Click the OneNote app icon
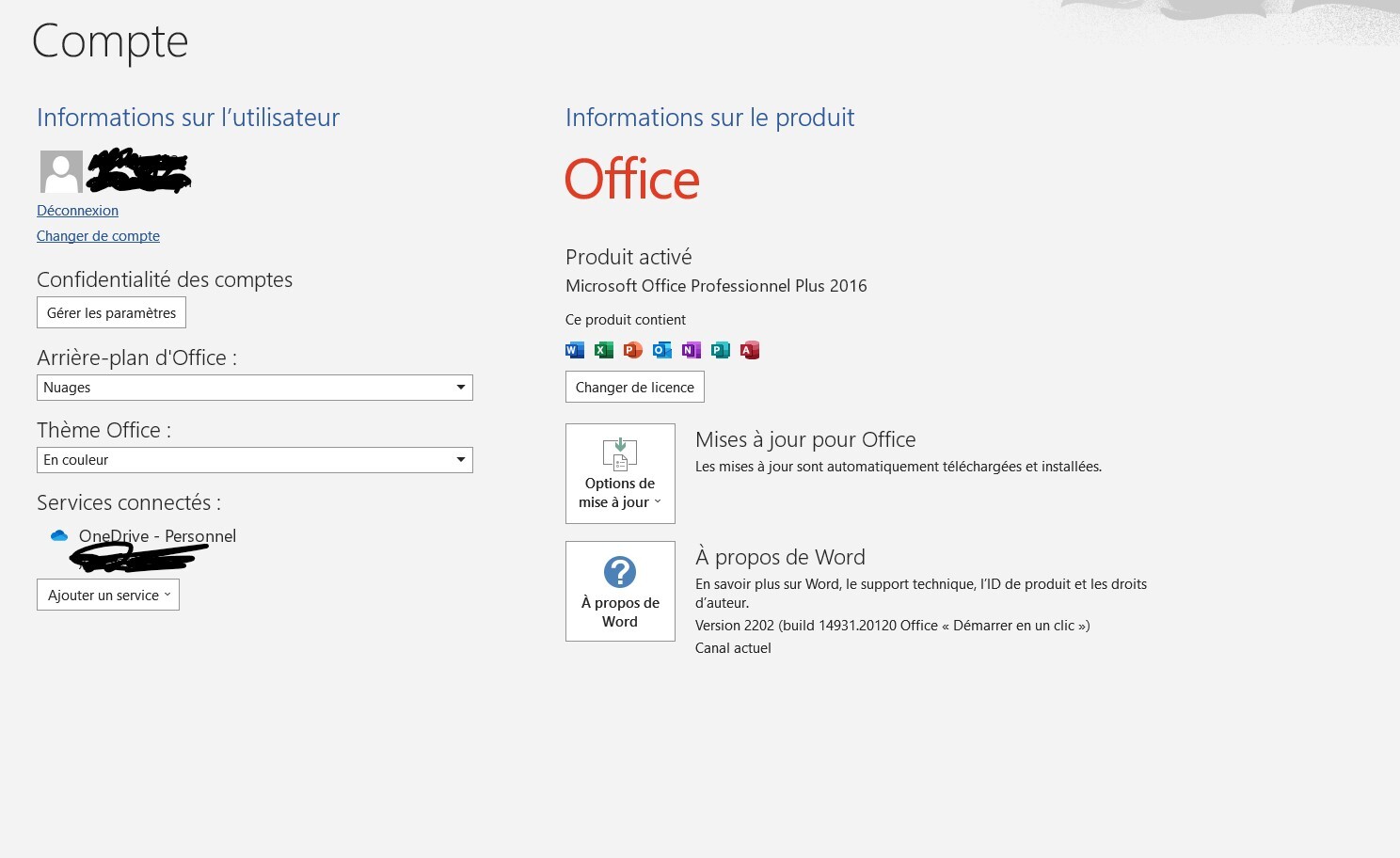 click(692, 350)
